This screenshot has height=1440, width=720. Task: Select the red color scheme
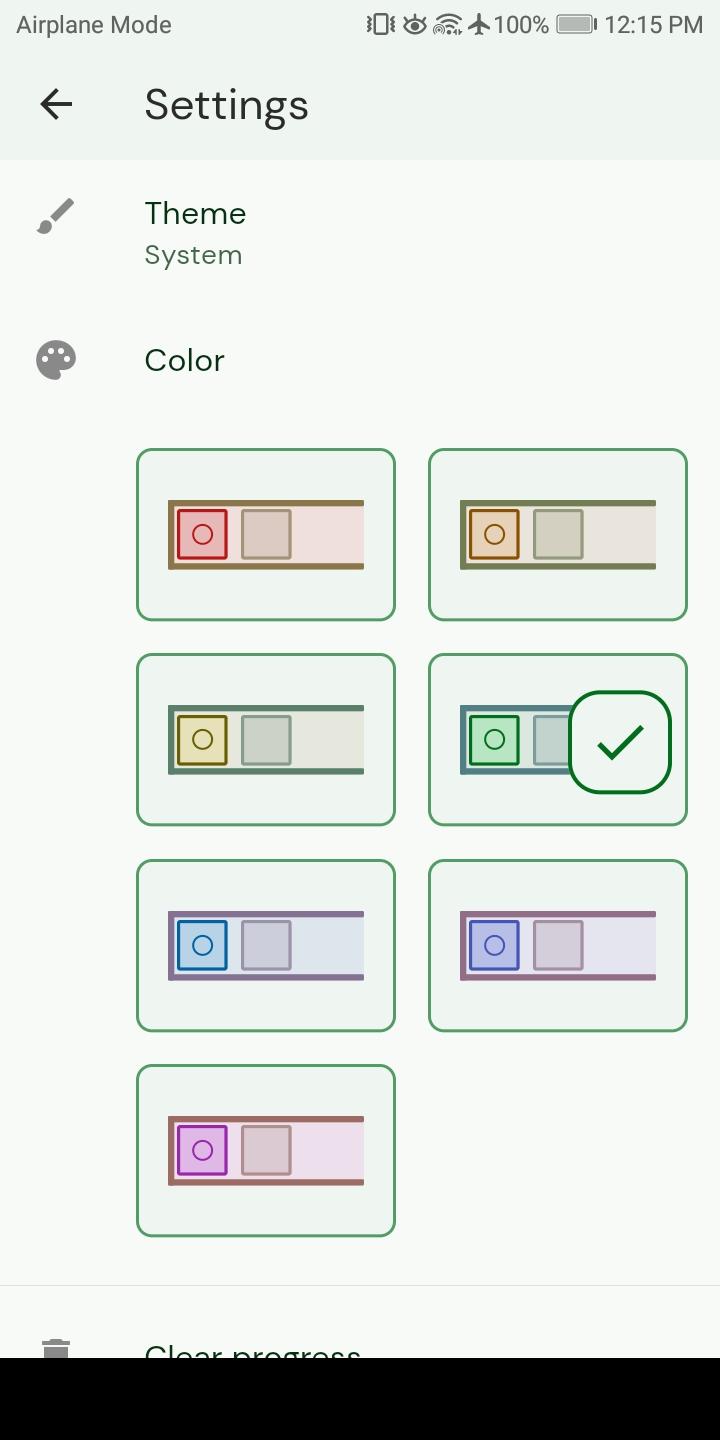266,535
